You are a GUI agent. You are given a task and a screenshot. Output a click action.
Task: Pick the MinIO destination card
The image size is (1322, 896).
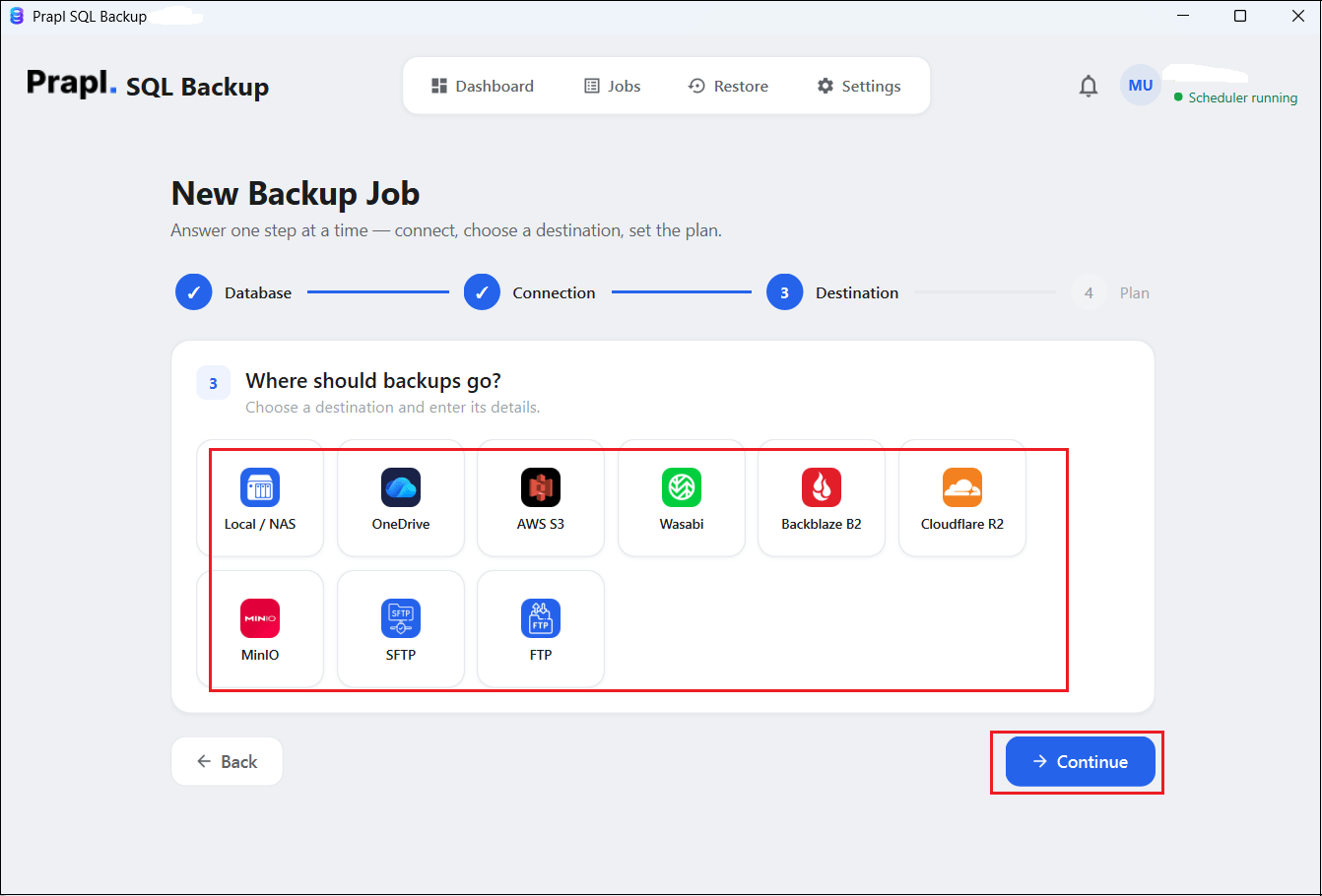pyautogui.click(x=260, y=629)
